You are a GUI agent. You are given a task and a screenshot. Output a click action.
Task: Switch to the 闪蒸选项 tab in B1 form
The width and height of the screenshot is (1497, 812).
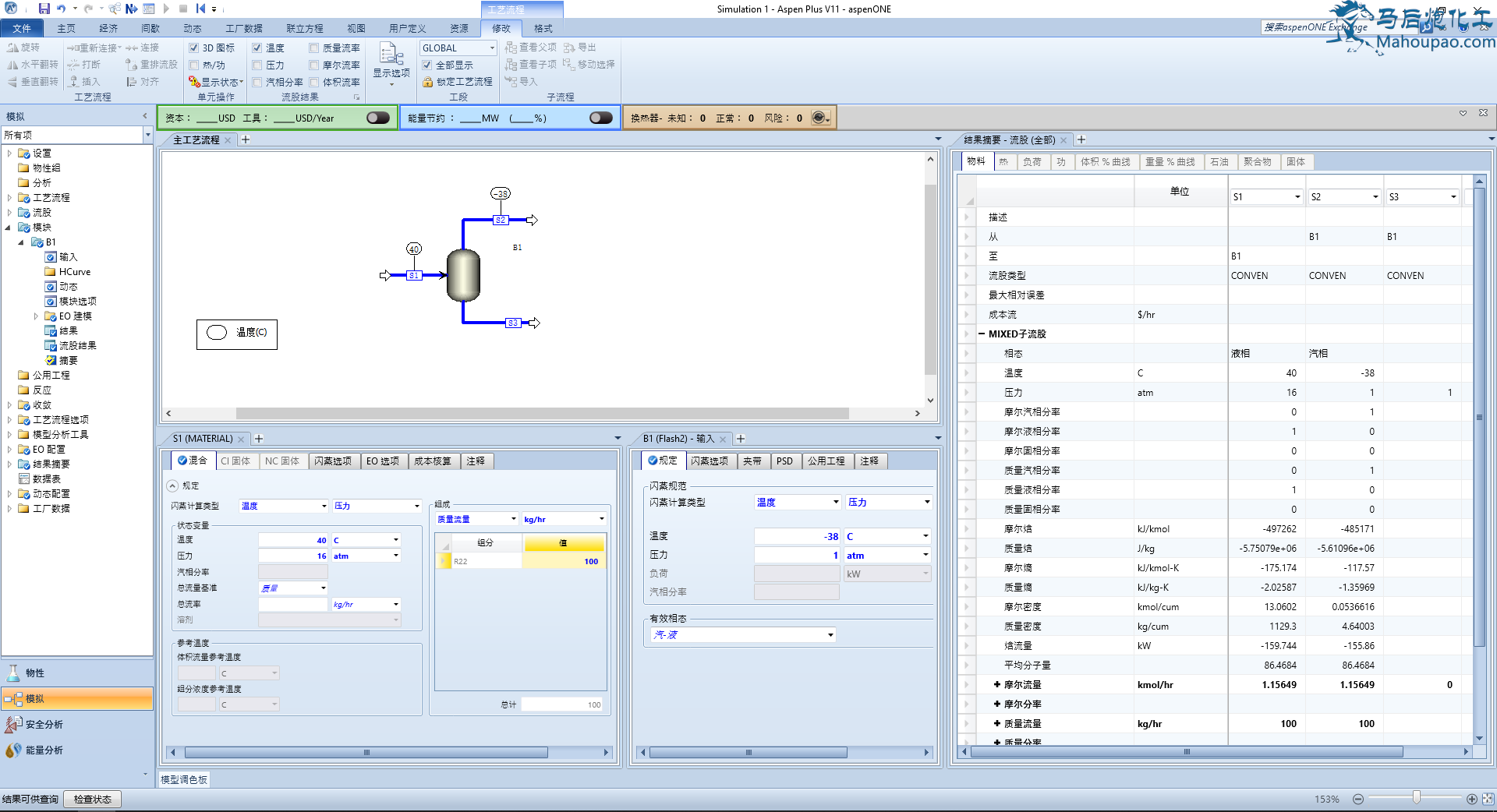coord(708,461)
